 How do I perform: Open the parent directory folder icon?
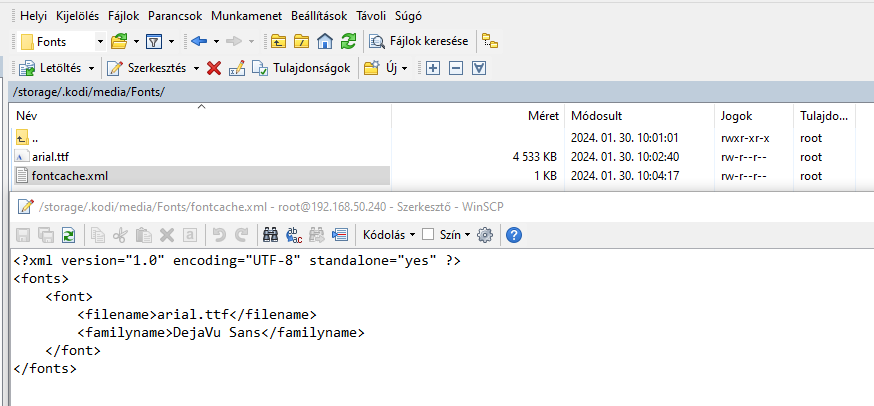(x=278, y=41)
